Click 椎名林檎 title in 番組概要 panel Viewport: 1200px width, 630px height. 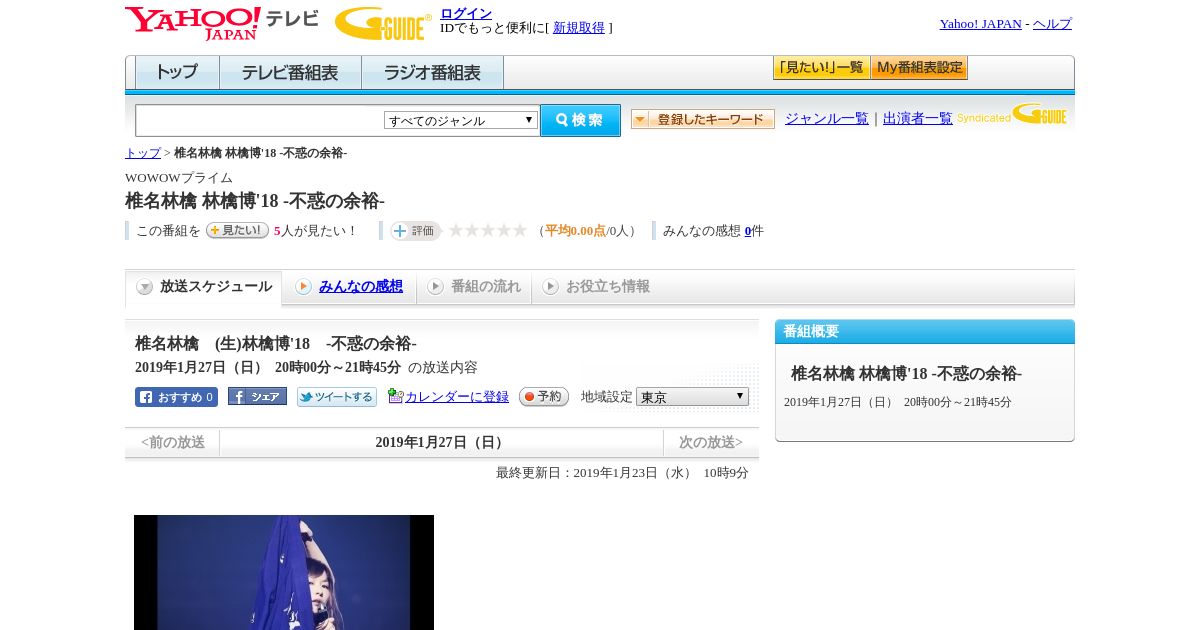tap(906, 373)
